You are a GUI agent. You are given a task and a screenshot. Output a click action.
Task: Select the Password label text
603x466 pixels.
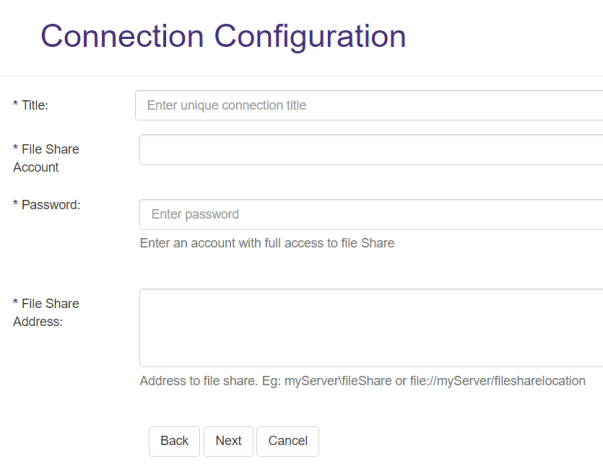(50, 205)
